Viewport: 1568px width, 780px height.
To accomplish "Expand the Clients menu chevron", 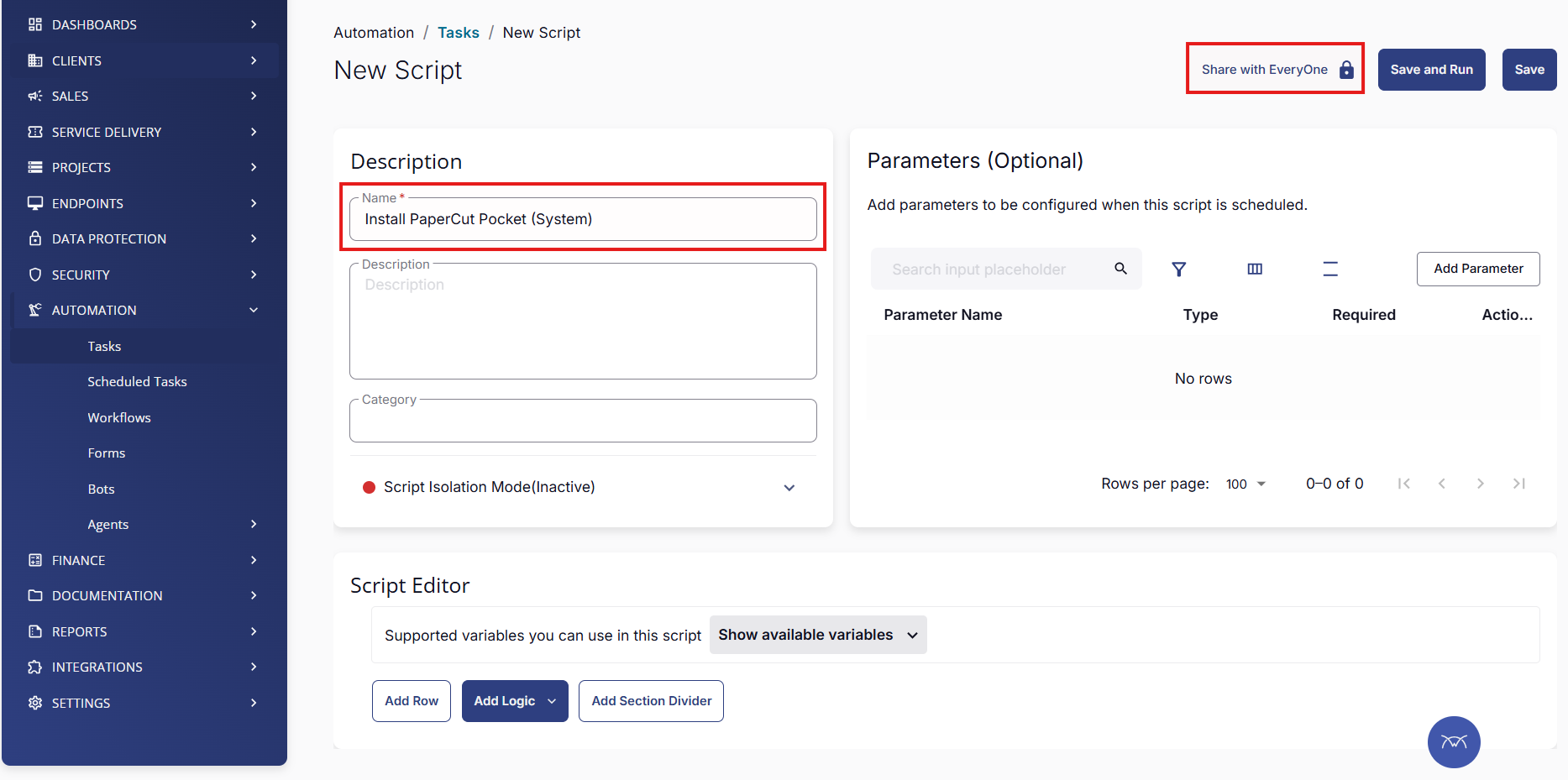I will pos(254,60).
